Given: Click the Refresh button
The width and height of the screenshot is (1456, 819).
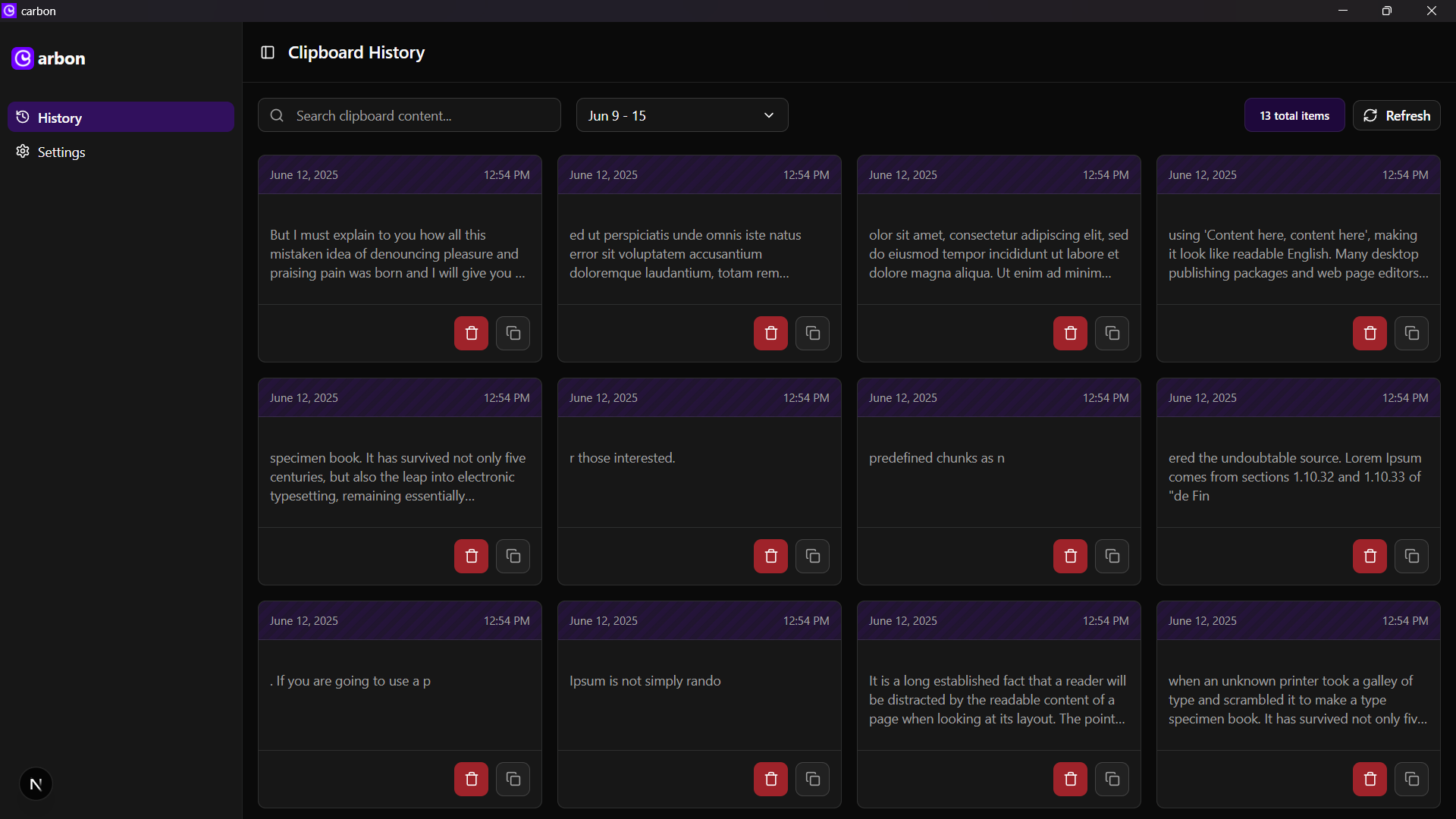Looking at the screenshot, I should (1396, 115).
